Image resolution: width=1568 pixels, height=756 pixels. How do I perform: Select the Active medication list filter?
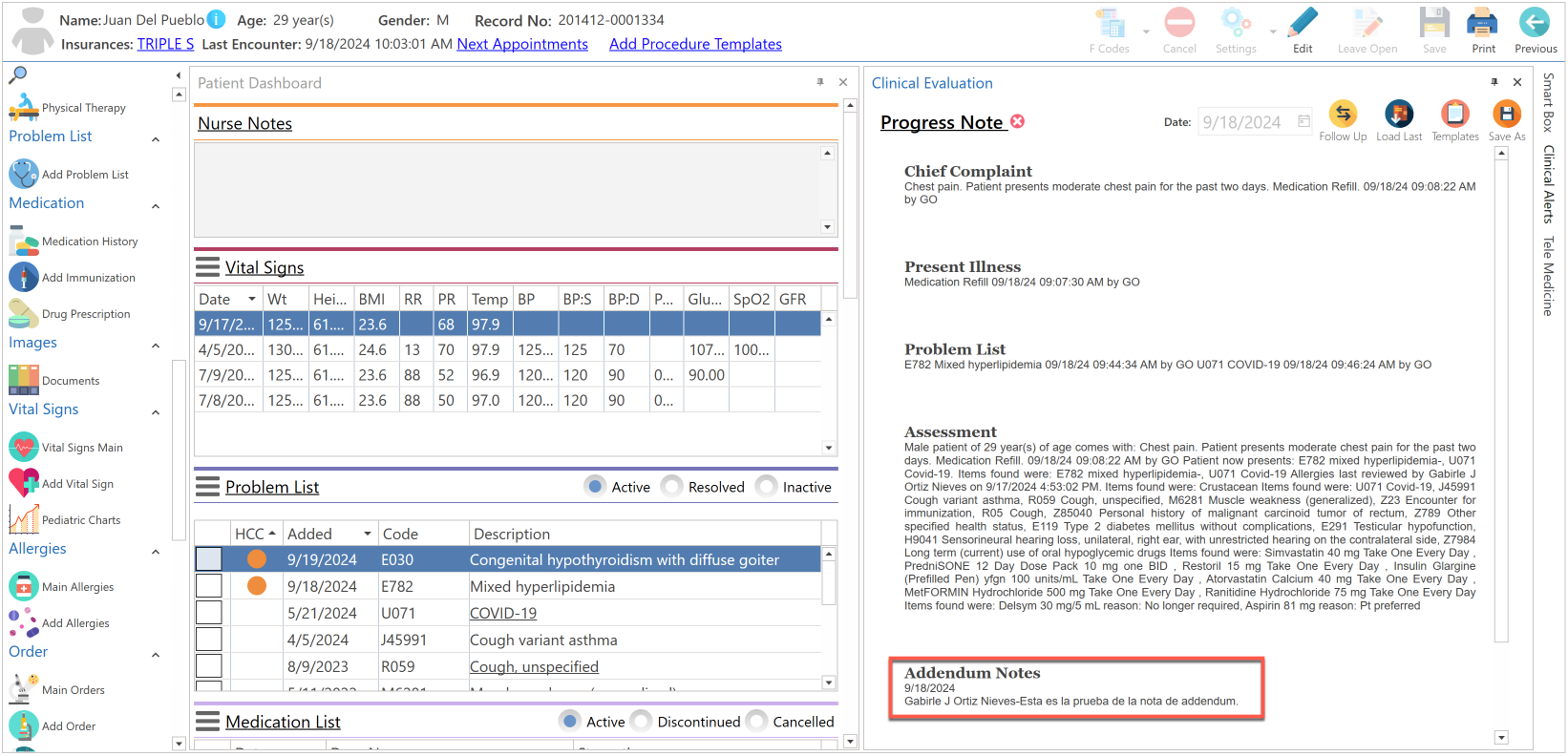pos(570,721)
